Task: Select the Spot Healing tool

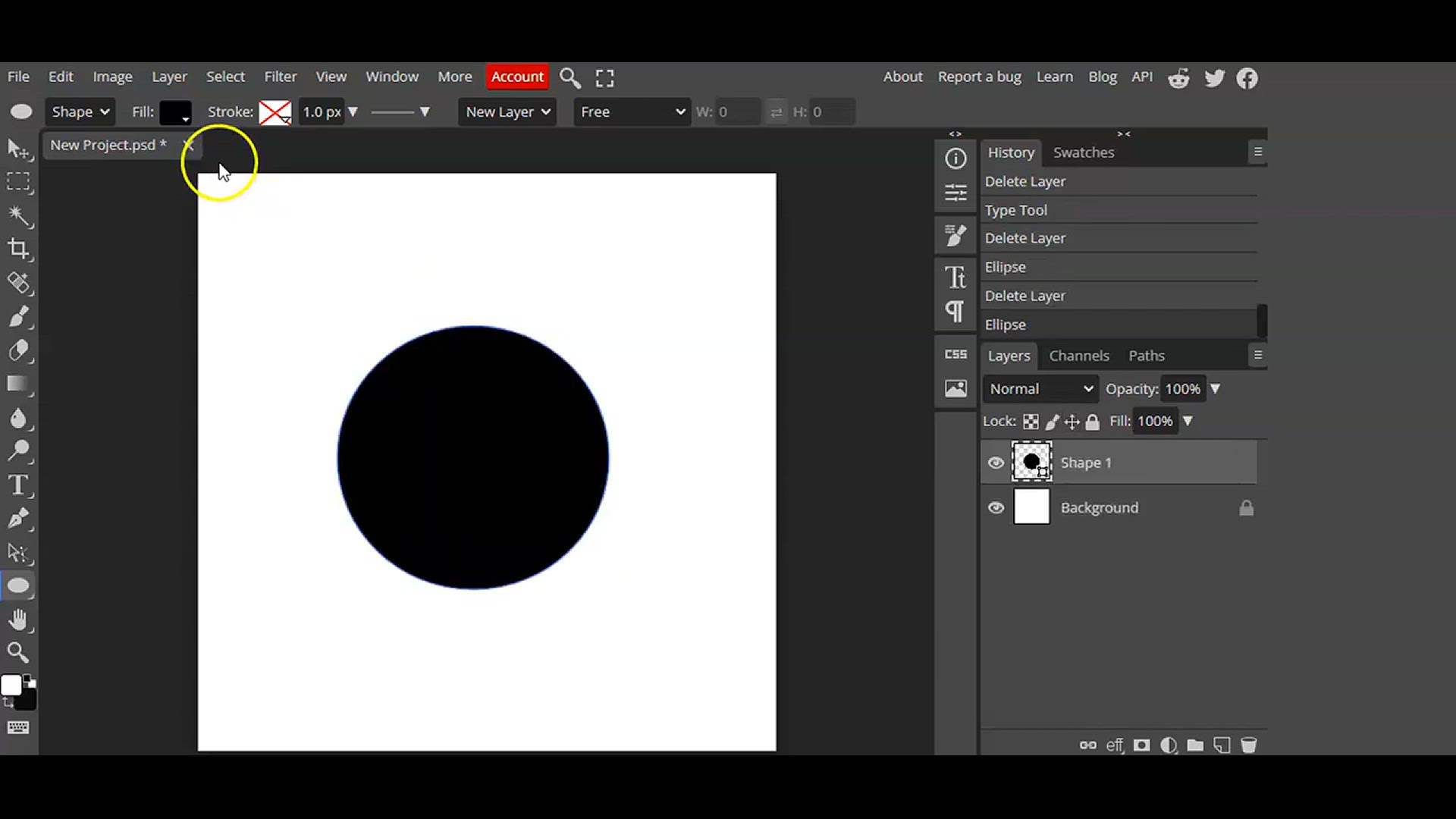Action: 19,284
